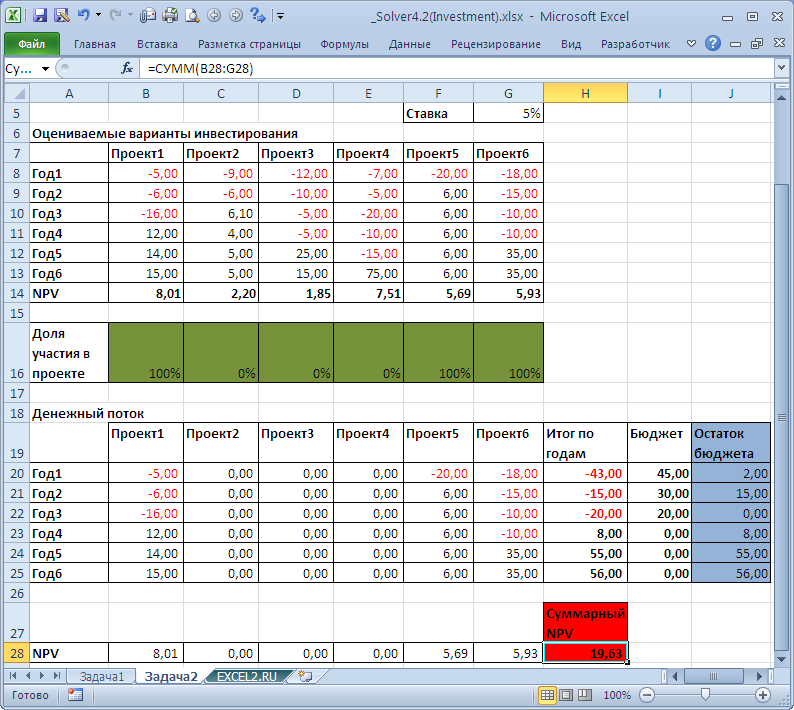
Task: Click the Save As icon with pencil
Action: click(62, 16)
